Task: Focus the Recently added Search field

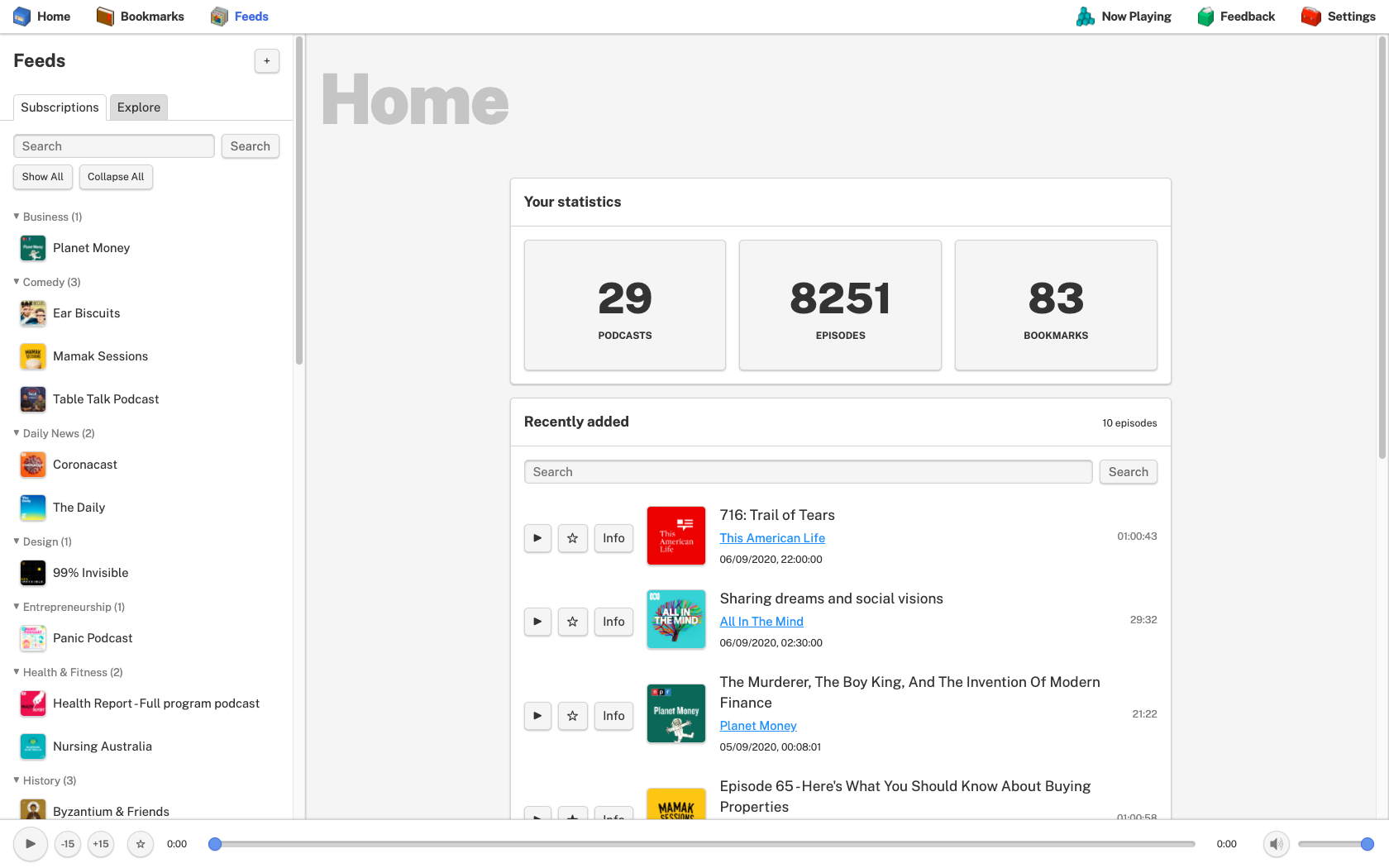Action: pyautogui.click(x=809, y=472)
